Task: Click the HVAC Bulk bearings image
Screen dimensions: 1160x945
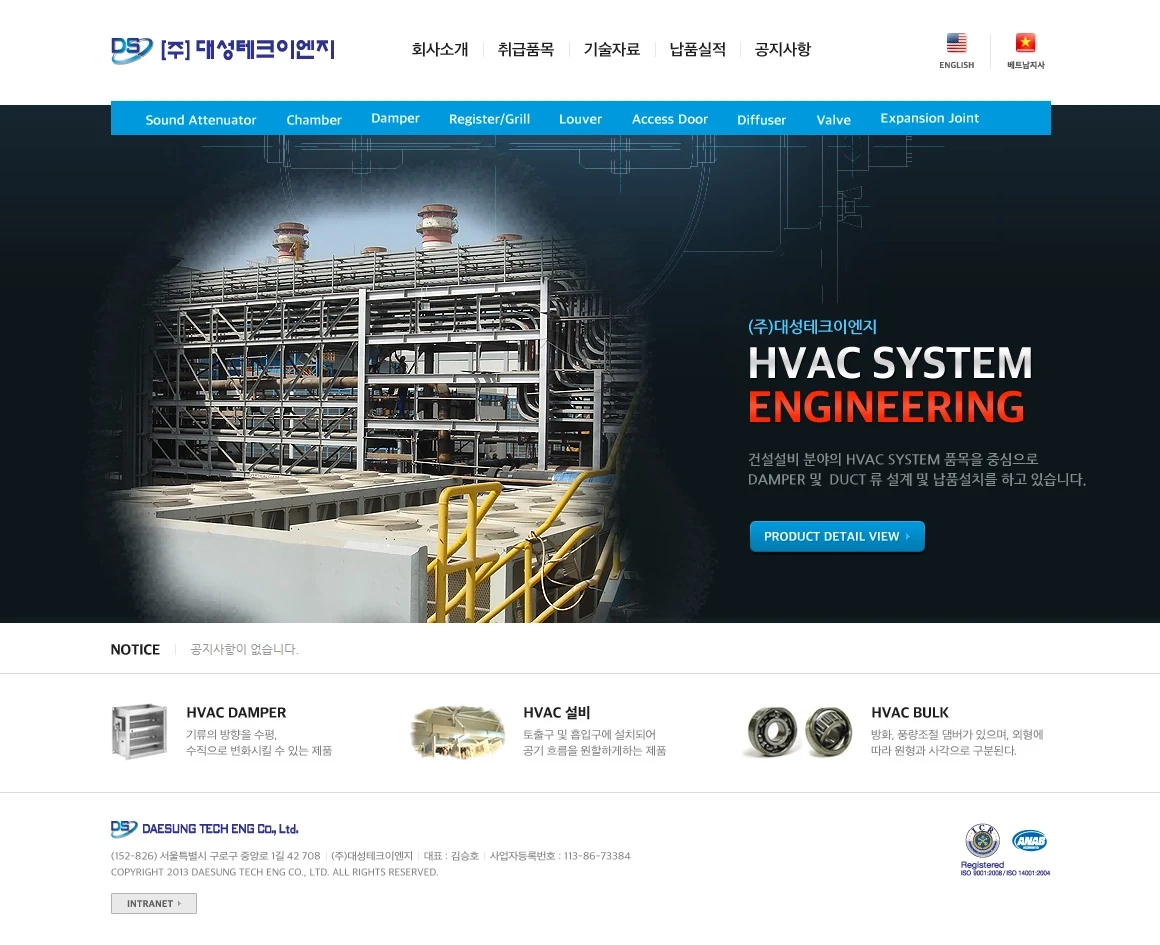Action: (x=798, y=731)
